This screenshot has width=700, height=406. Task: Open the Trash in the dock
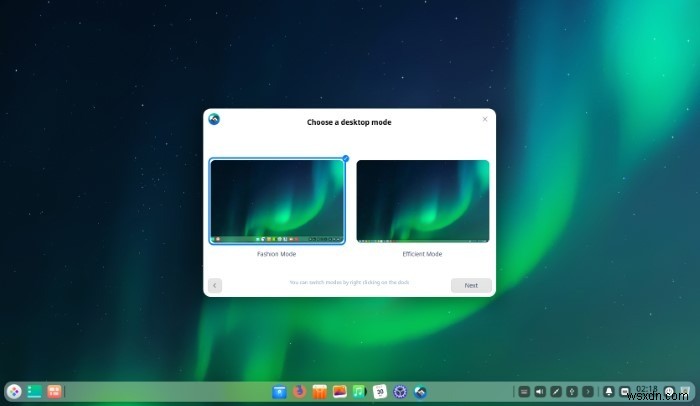tap(685, 392)
